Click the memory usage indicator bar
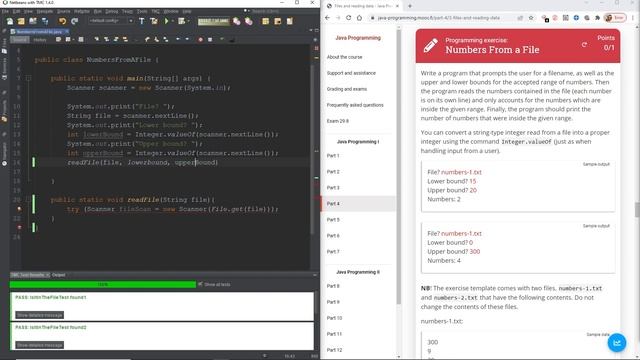Screen dimensions: 640x360 (x=213, y=21)
